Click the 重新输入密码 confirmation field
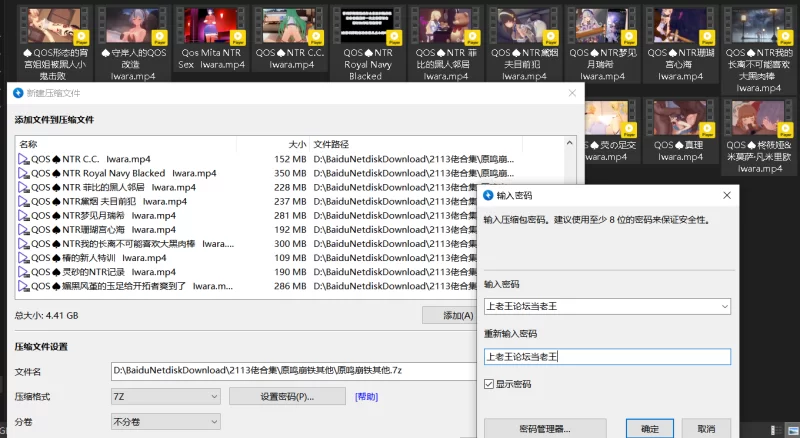Viewport: 800px width, 438px height. (x=607, y=356)
